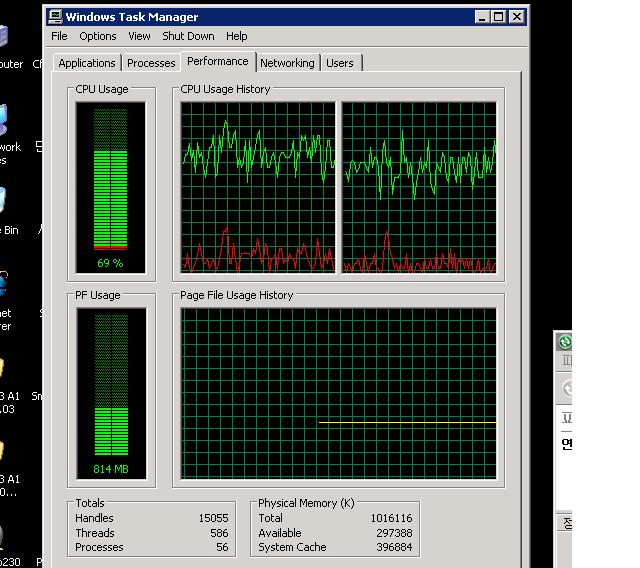Switch to the Users tab
Viewport: 640px width, 568px height.
click(x=340, y=63)
